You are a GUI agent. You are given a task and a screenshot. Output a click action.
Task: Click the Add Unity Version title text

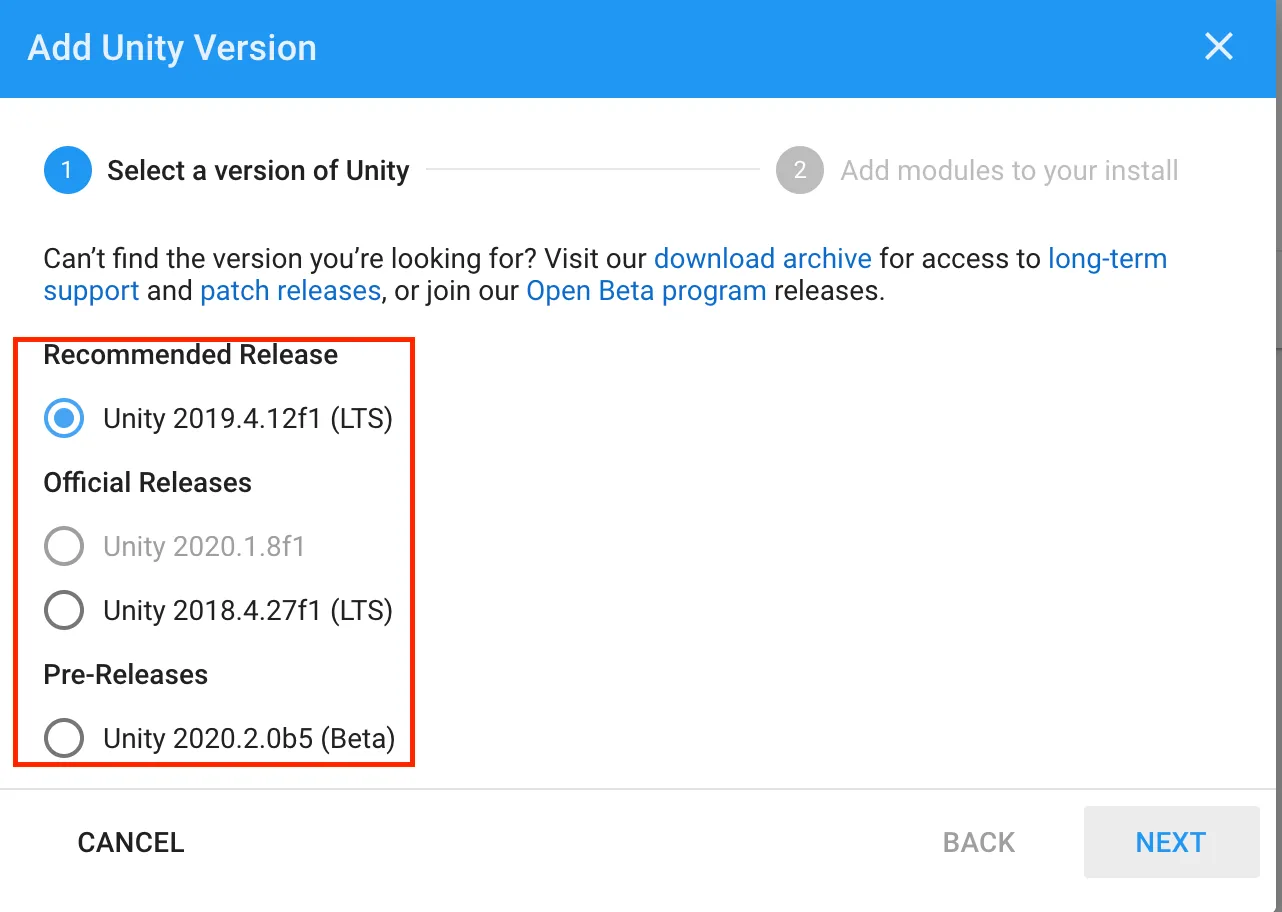pyautogui.click(x=171, y=47)
